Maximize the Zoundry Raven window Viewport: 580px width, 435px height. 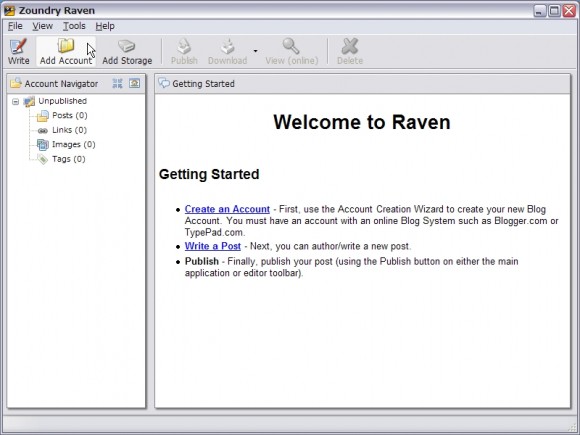tap(554, 11)
